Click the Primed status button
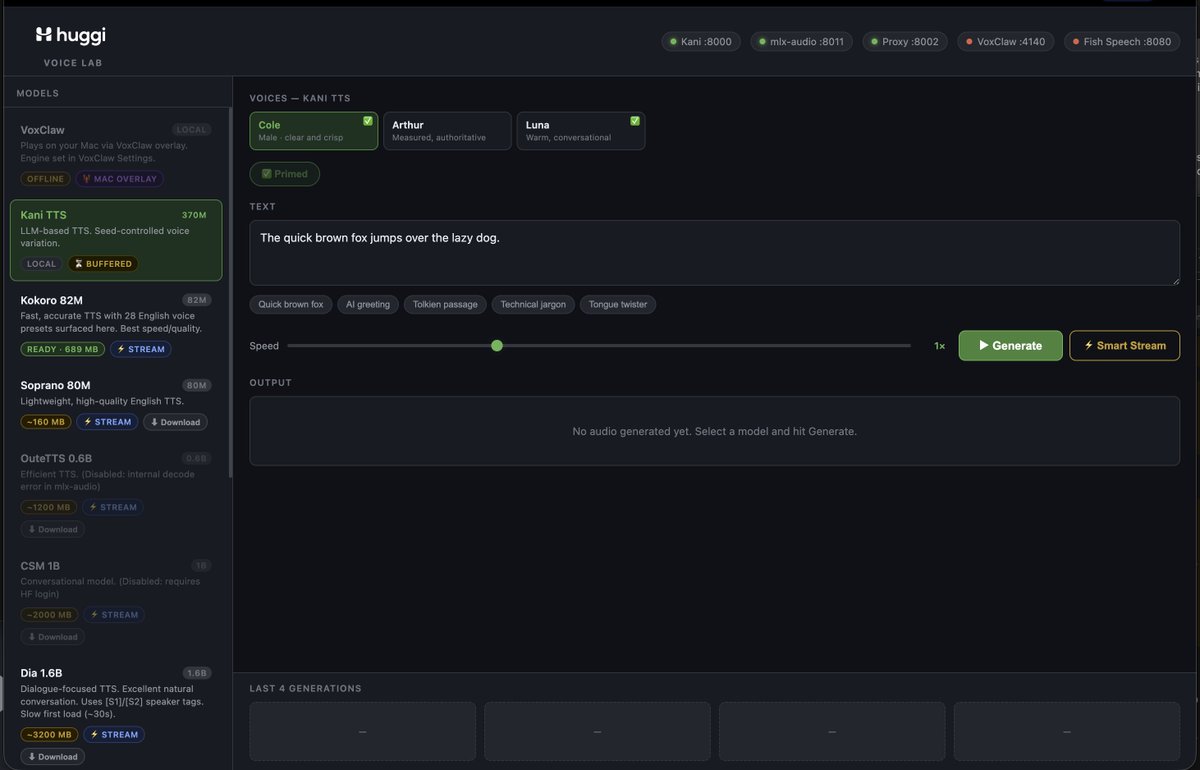The width and height of the screenshot is (1200, 770). point(285,174)
